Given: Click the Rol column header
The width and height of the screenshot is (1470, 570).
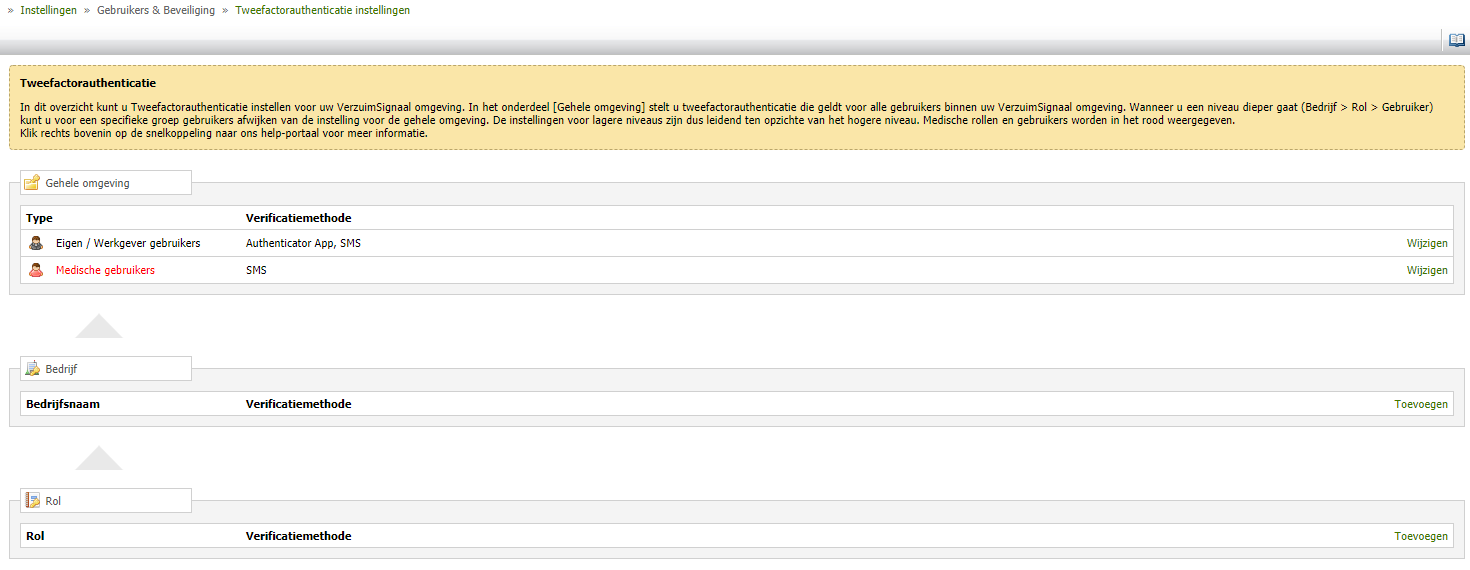Looking at the screenshot, I should pyautogui.click(x=35, y=536).
